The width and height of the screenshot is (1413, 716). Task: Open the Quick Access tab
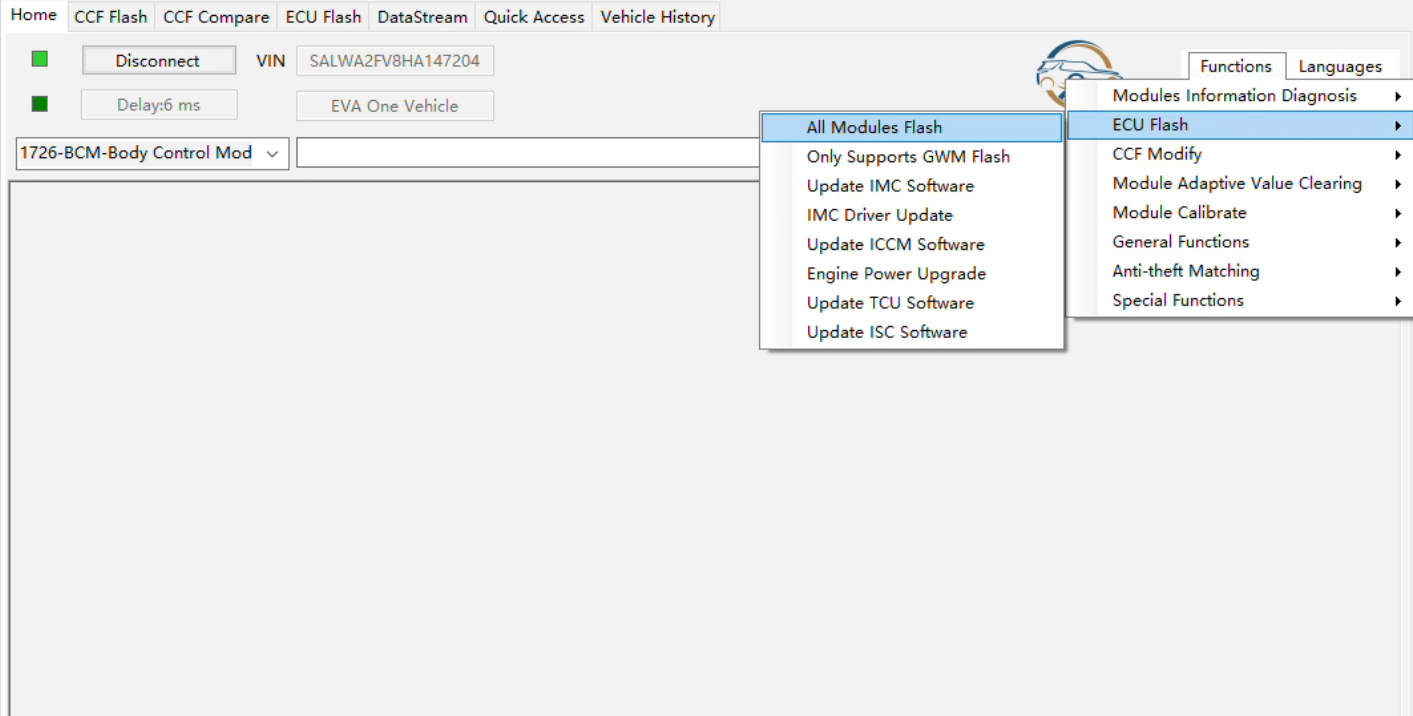[x=534, y=17]
